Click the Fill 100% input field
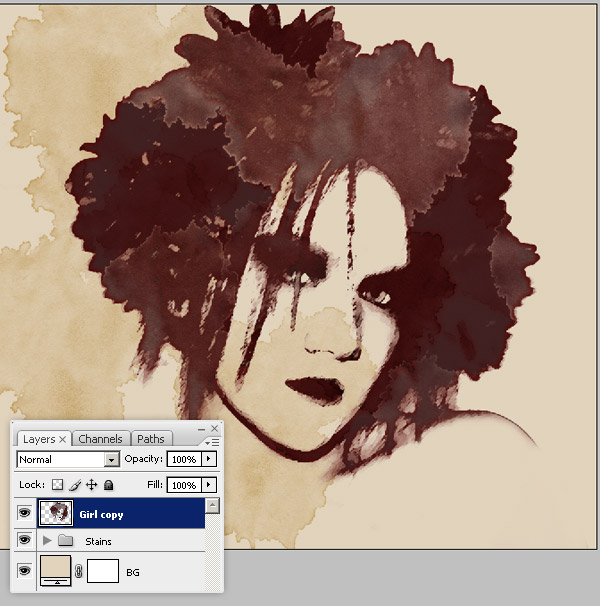The width and height of the screenshot is (600, 606). (x=184, y=485)
